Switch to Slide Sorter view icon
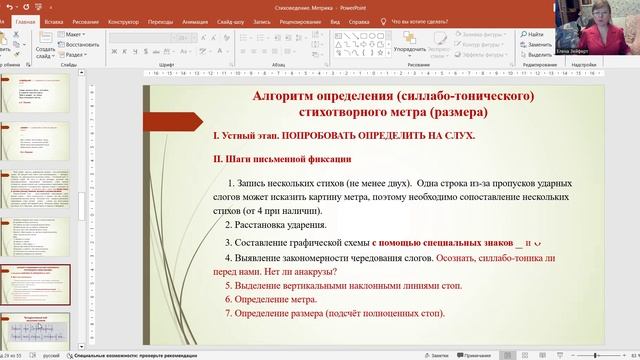The width and height of the screenshot is (640, 360). pyautogui.click(x=525, y=356)
